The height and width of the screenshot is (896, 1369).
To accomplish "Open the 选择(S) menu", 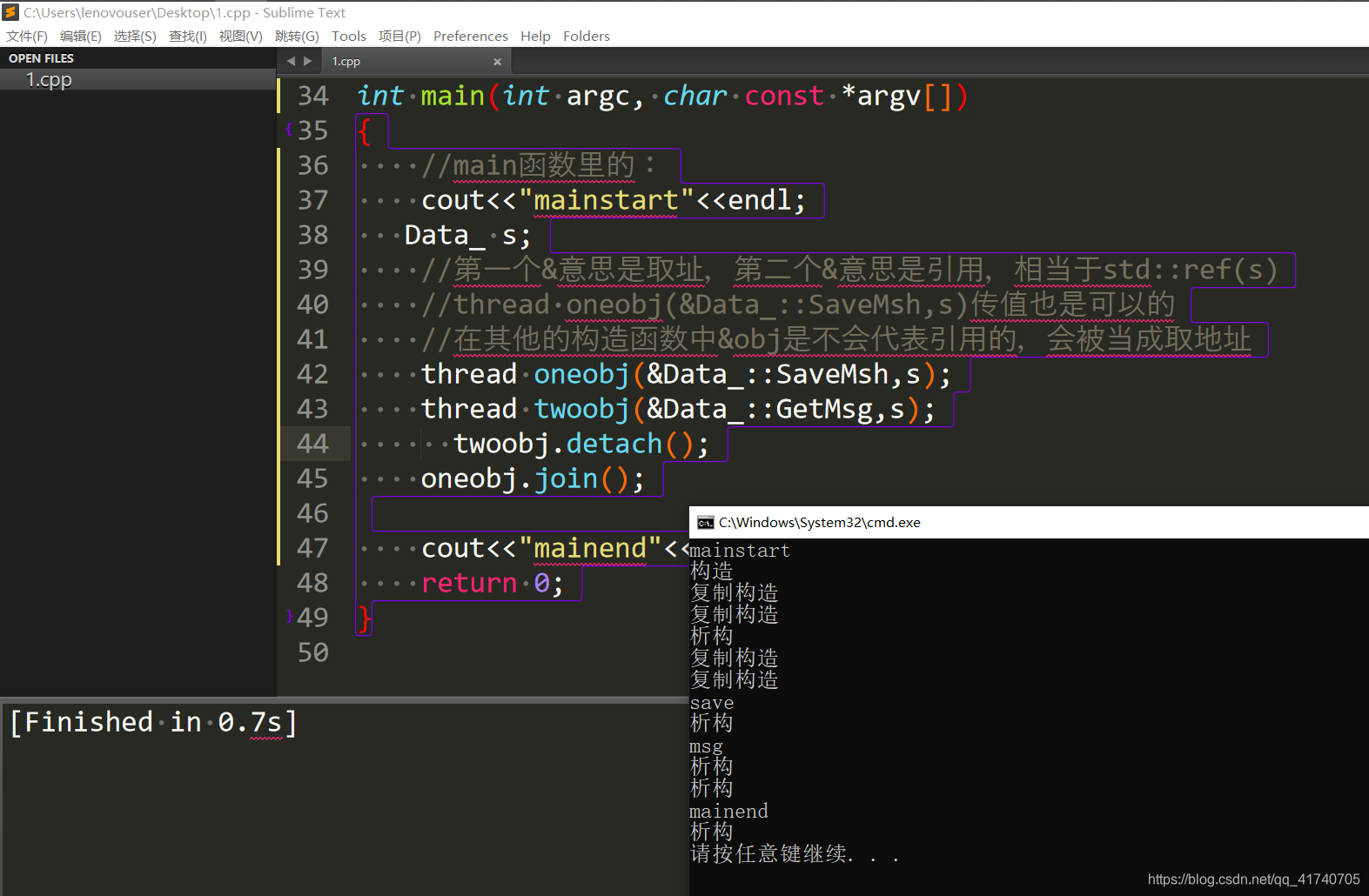I will pyautogui.click(x=135, y=36).
